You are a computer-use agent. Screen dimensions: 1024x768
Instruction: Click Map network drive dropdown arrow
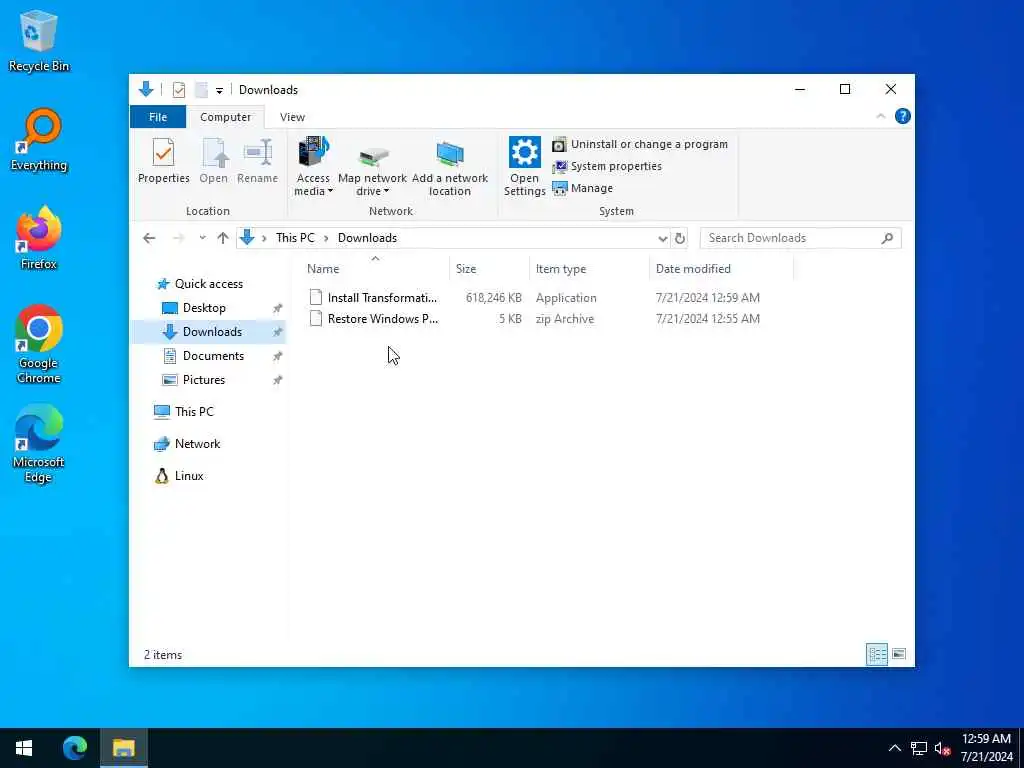click(x=386, y=191)
